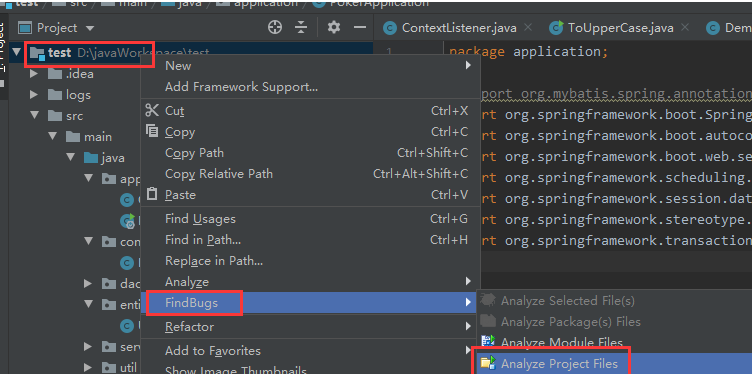Click the ContextListener.java class icon
The image size is (753, 374).
tap(390, 28)
